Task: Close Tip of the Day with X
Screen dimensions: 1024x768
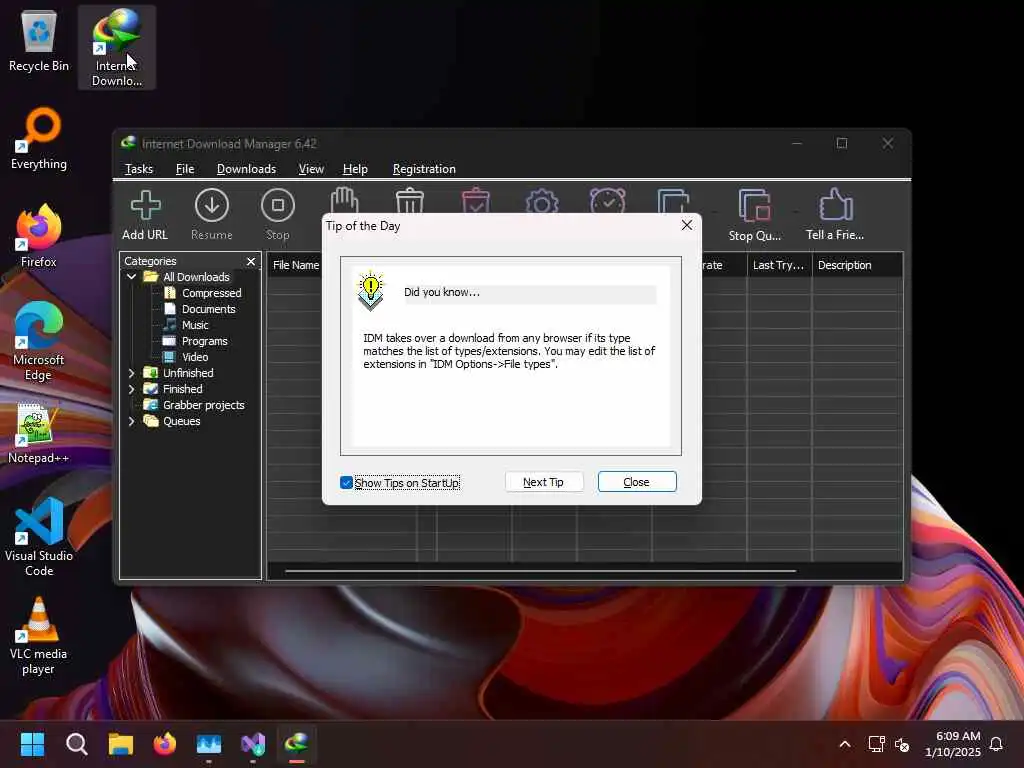Action: click(686, 225)
